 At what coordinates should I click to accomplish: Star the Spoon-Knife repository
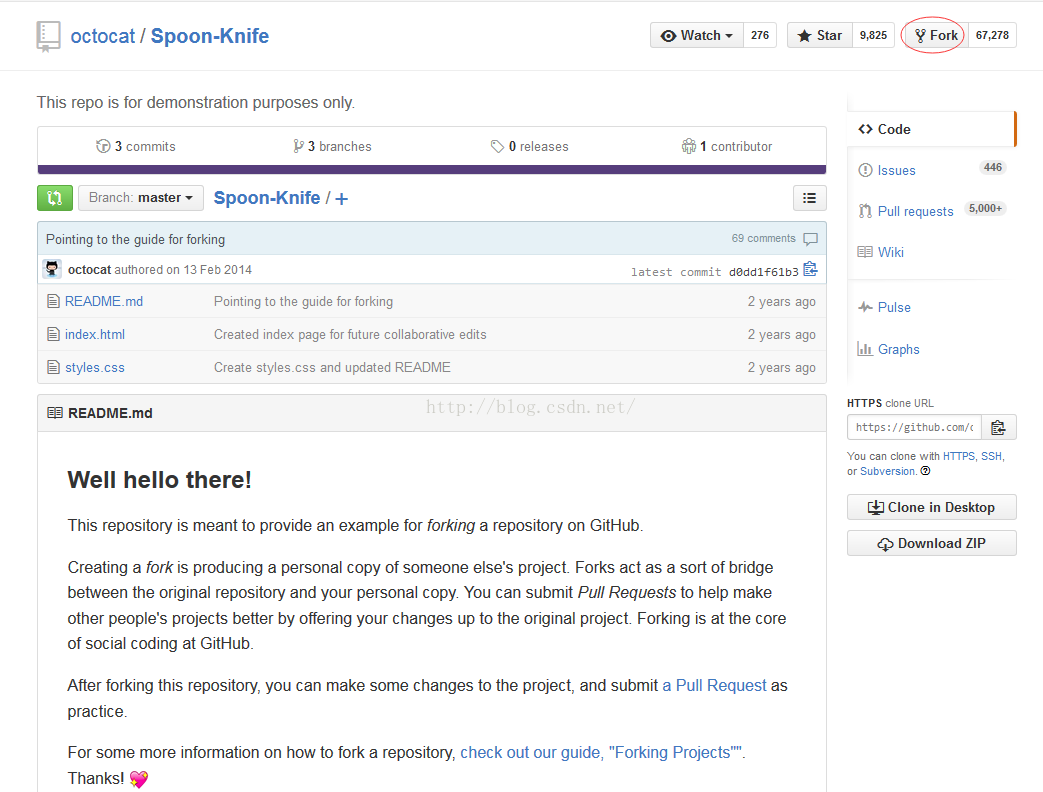(x=820, y=35)
